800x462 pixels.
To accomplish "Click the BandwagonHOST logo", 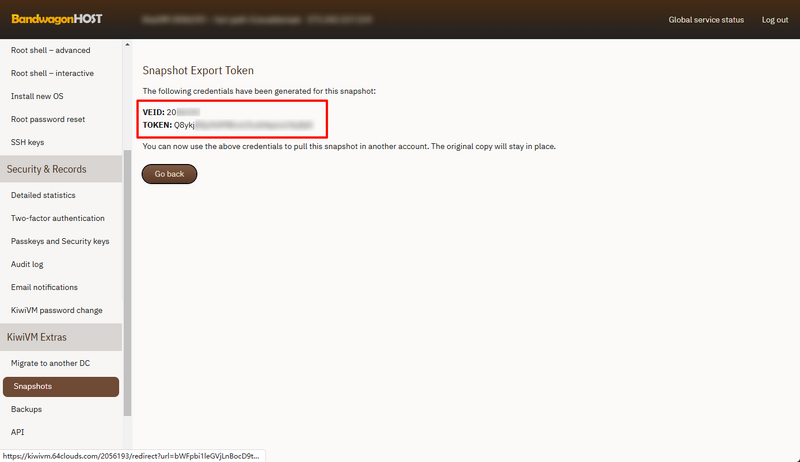I will point(56,19).
